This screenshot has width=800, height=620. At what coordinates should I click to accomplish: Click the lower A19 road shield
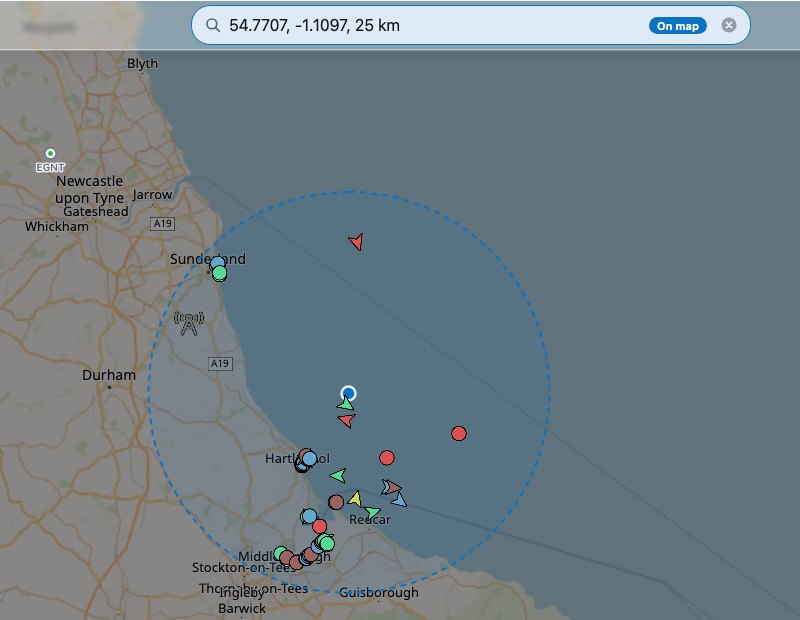[220, 363]
